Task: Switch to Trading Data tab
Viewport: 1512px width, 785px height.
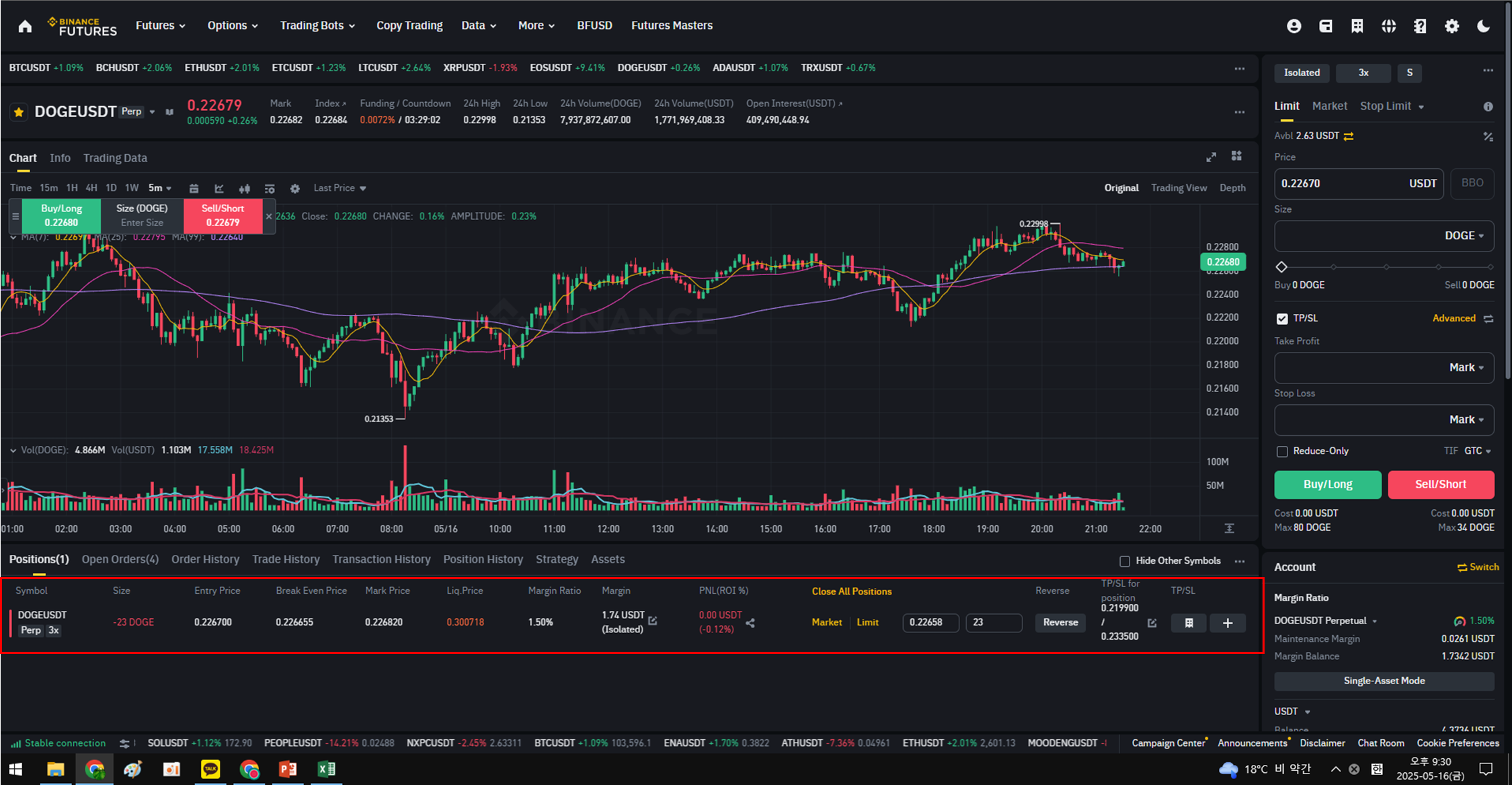Action: 115,158
